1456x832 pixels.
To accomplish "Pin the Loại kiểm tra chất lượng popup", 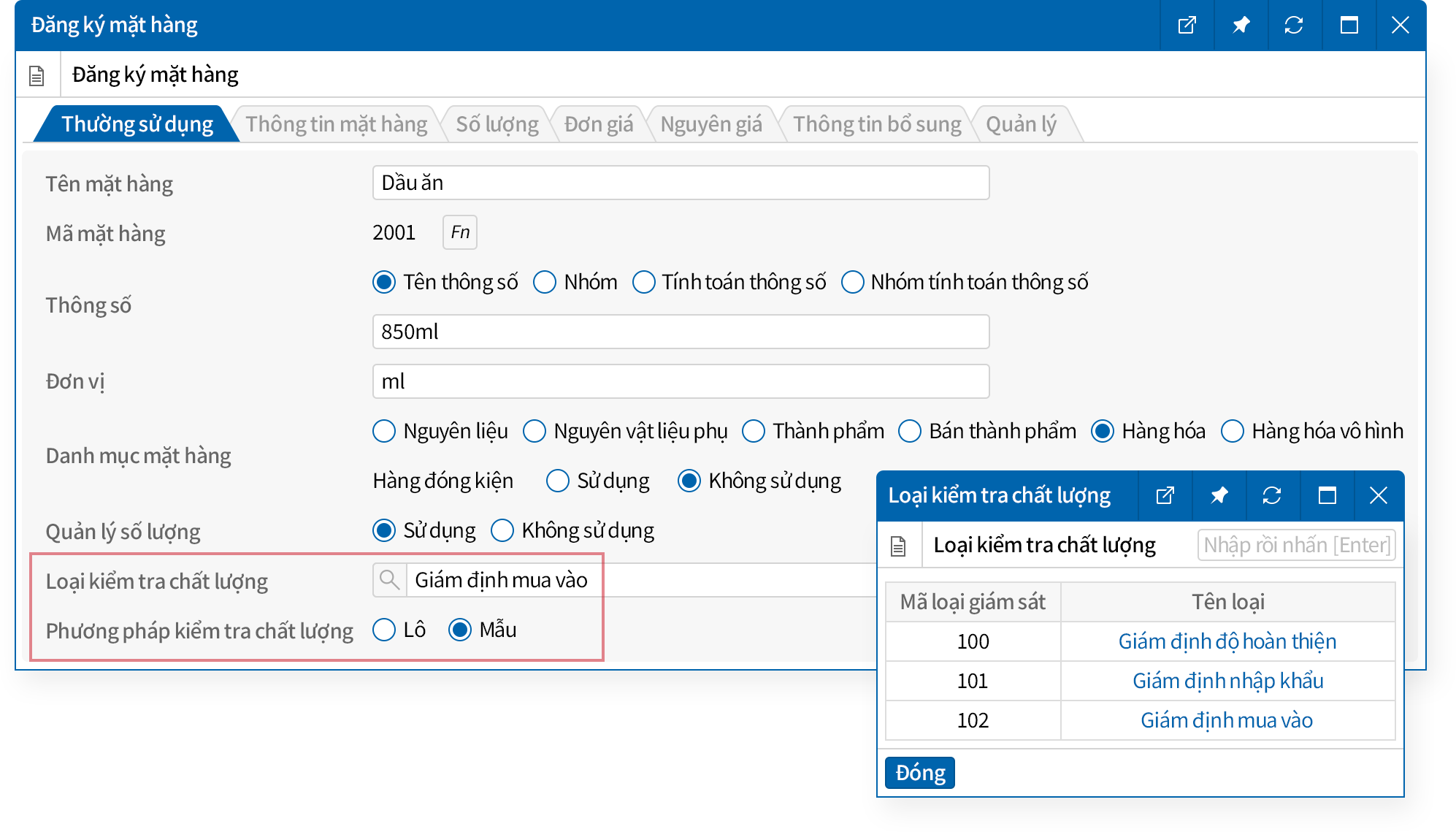I will coord(1219,496).
